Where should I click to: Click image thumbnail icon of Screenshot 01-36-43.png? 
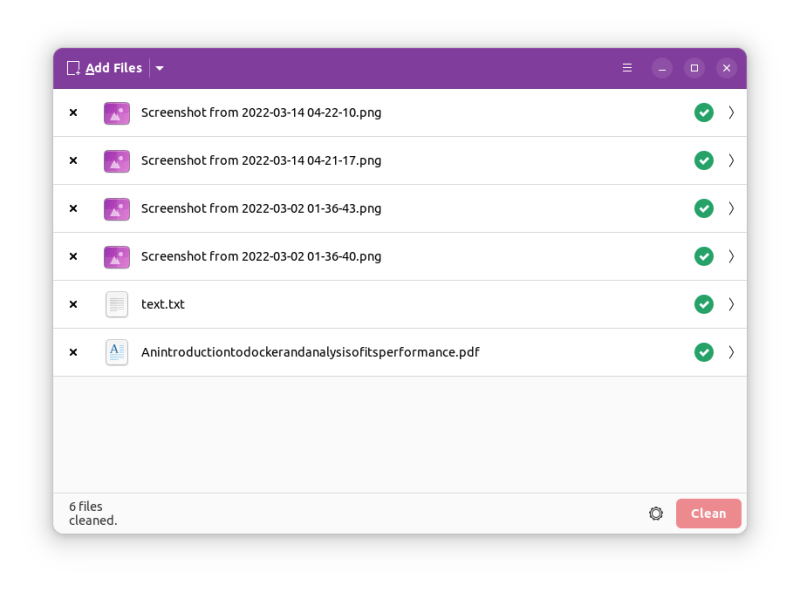pos(117,209)
